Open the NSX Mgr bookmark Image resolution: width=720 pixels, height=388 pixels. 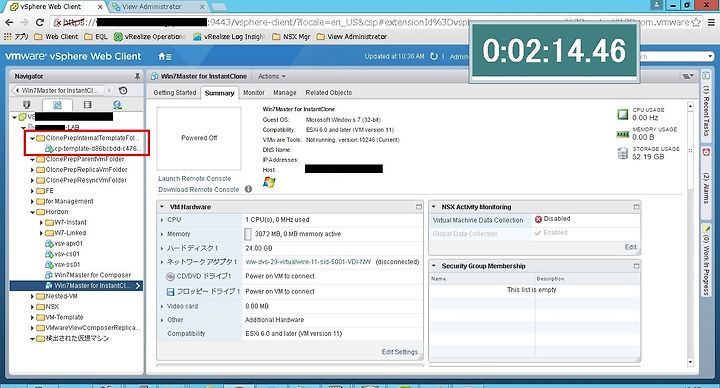[x=291, y=37]
